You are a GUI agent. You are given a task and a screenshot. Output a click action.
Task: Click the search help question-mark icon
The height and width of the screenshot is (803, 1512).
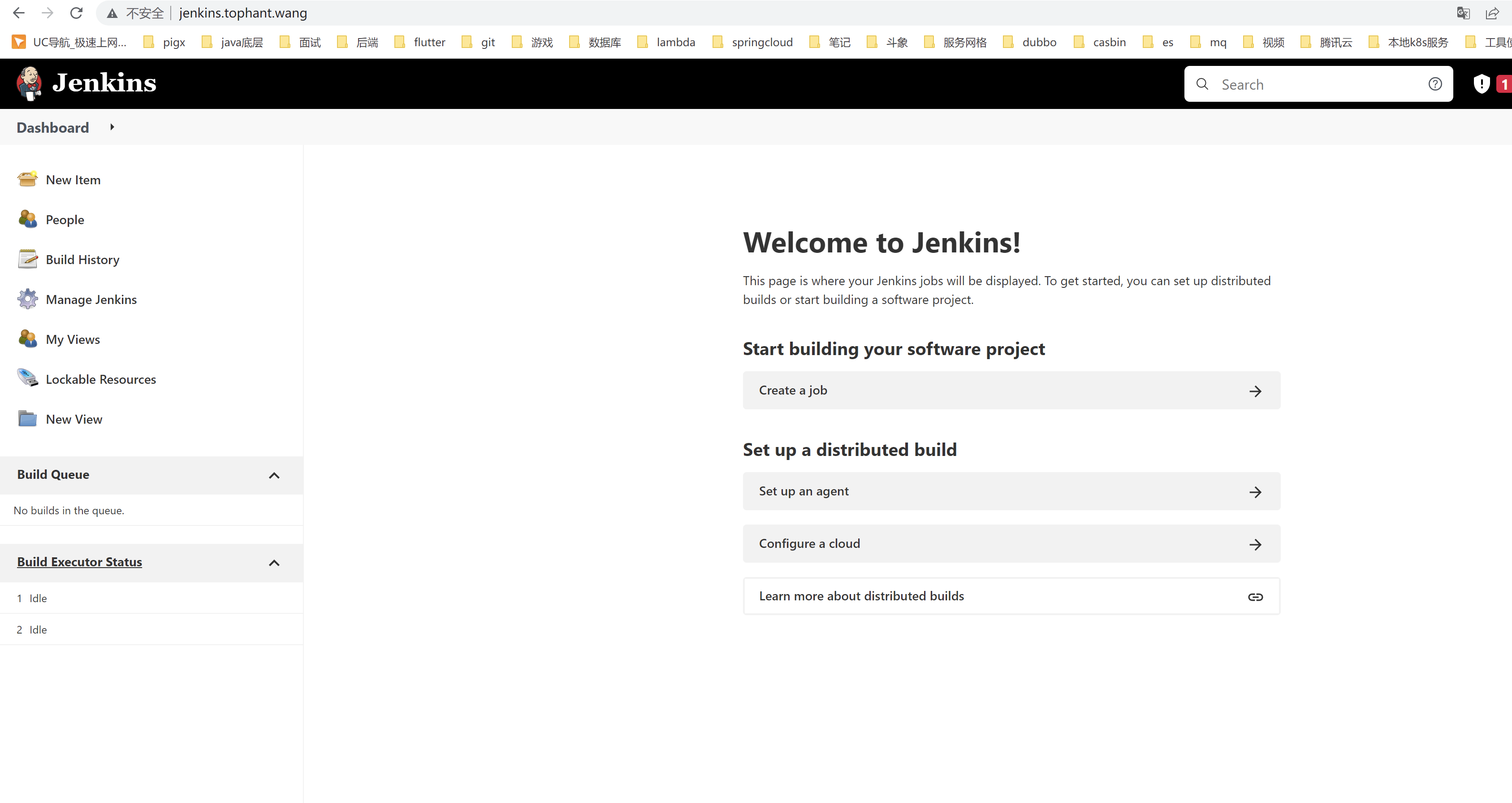click(x=1434, y=84)
